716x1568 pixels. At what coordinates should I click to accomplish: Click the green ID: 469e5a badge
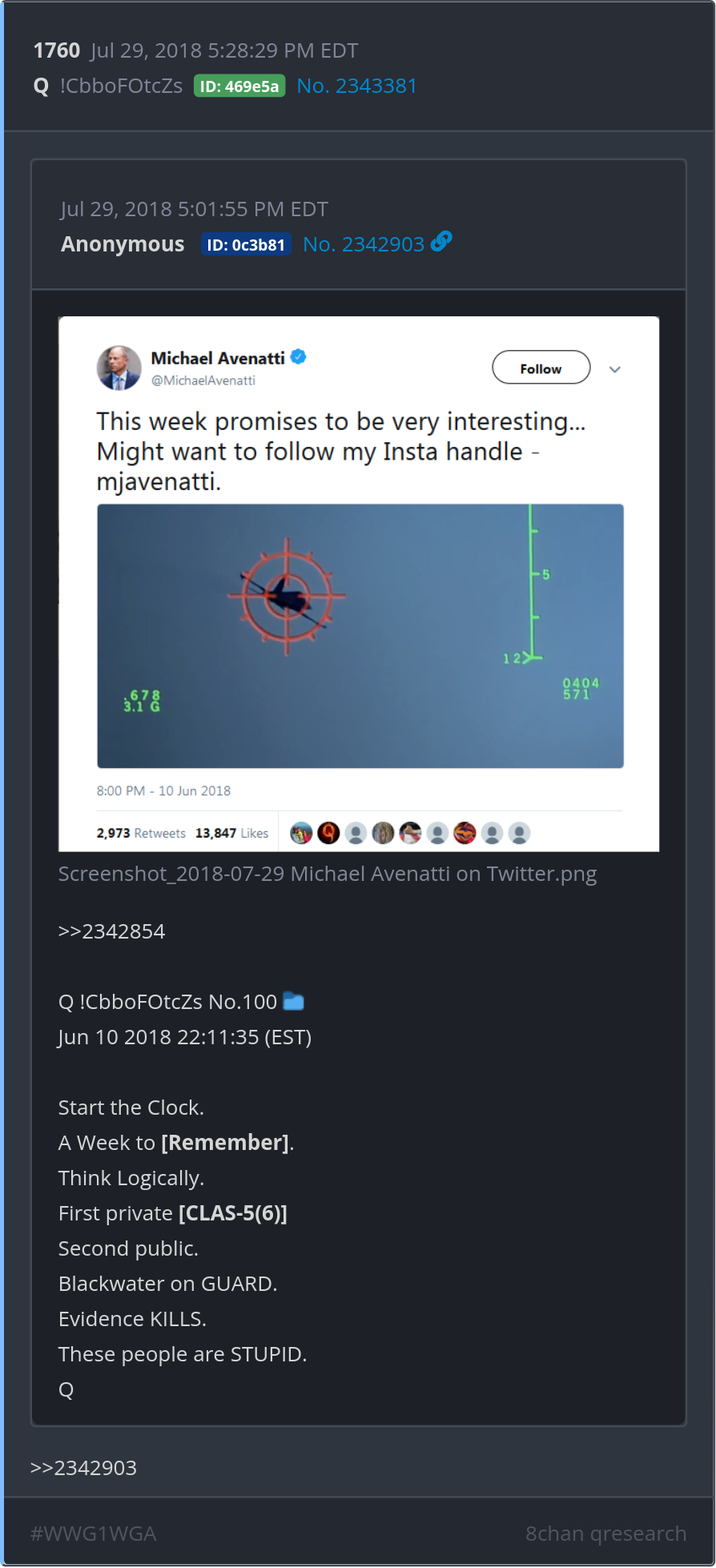239,86
